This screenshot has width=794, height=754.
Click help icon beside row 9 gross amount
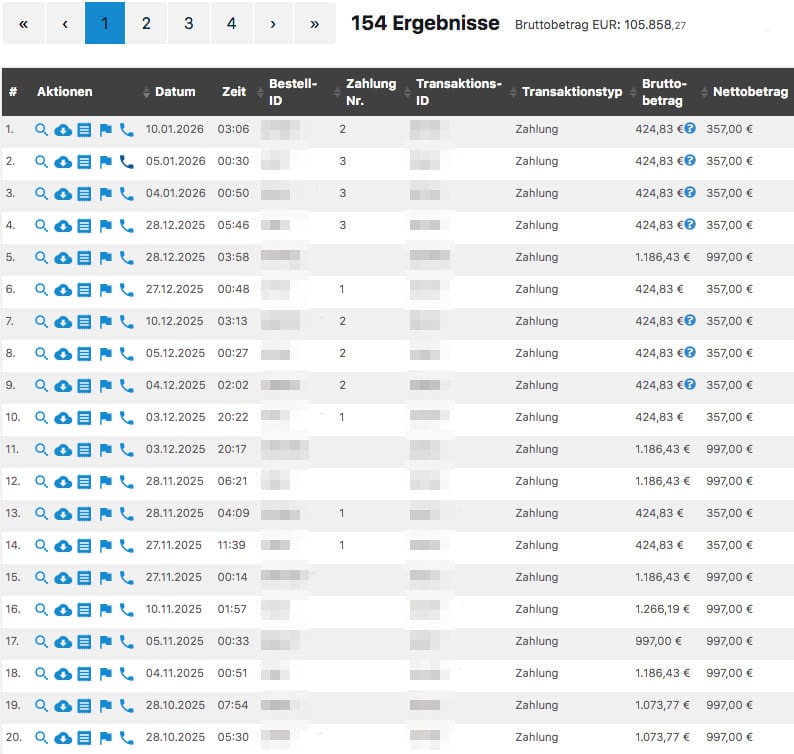(689, 385)
